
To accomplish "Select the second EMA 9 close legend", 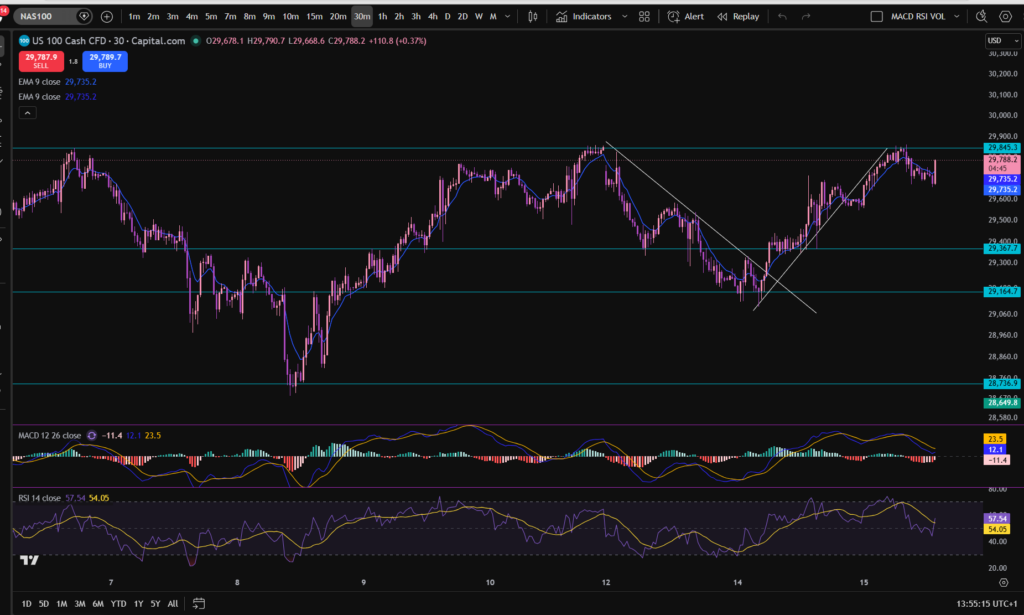I will pyautogui.click(x=39, y=97).
